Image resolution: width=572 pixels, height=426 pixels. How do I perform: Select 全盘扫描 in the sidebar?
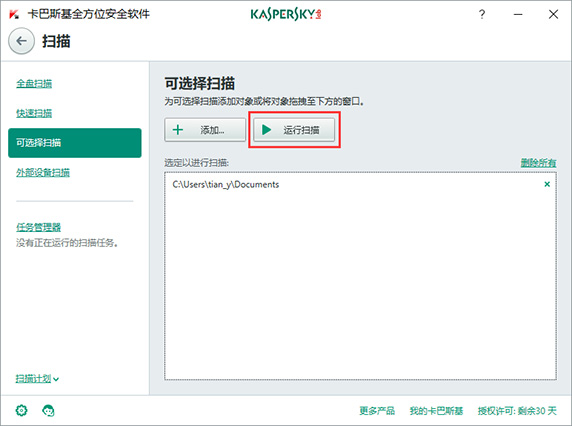point(34,84)
